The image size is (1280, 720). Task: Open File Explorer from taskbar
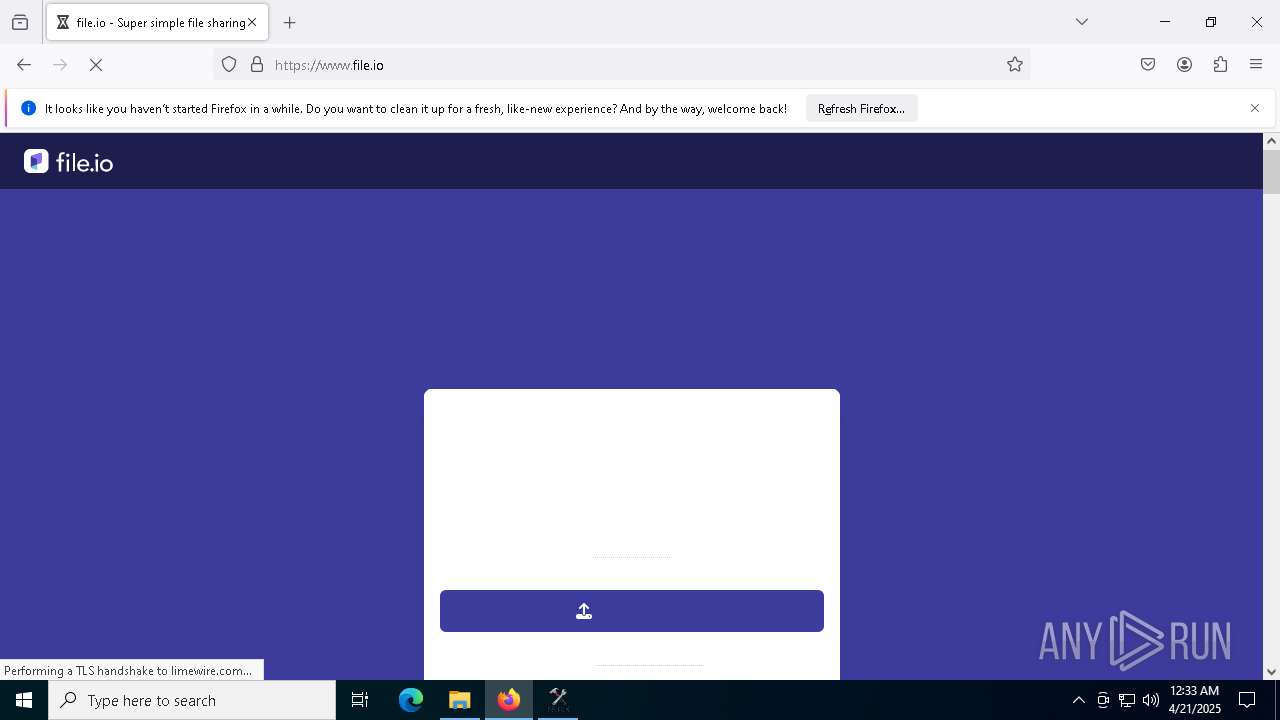point(460,700)
